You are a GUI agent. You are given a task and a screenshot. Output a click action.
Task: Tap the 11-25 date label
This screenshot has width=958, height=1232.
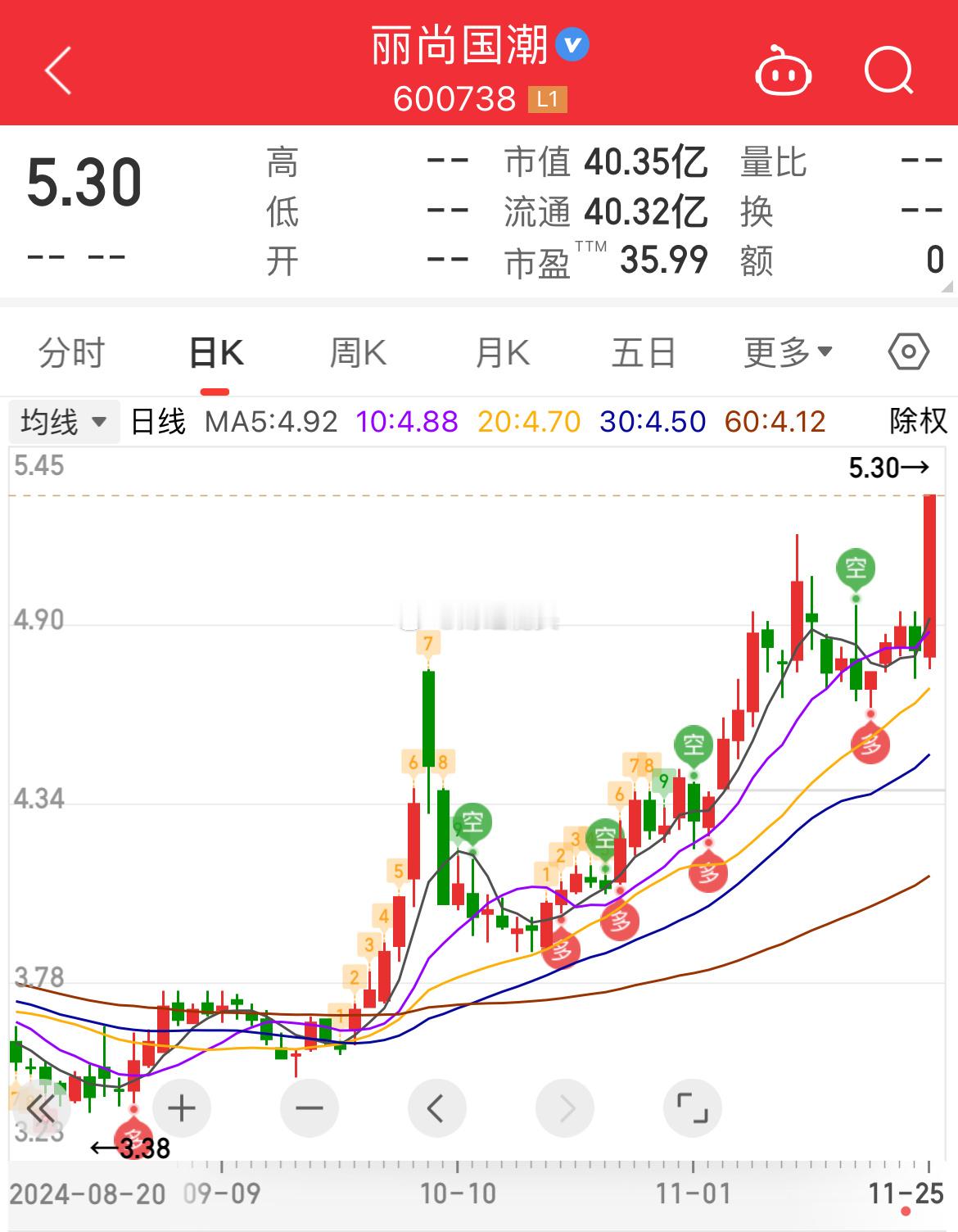(906, 1193)
